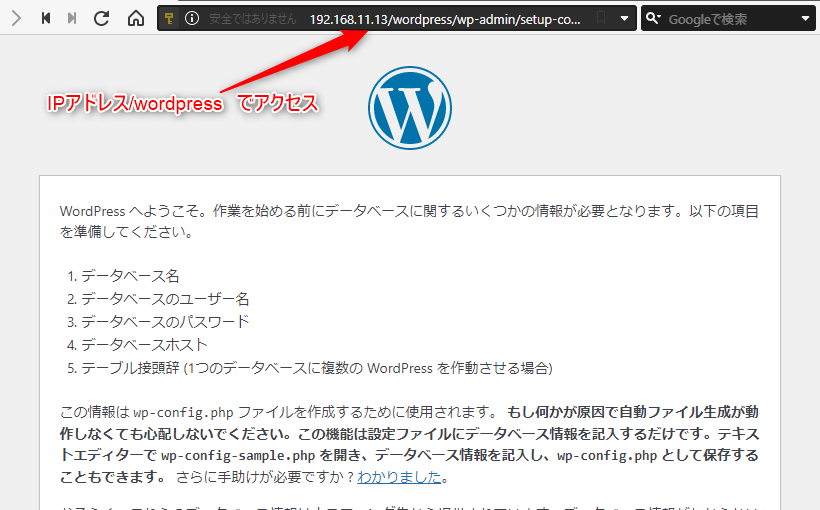Open the search field dropdown arrow

pyautogui.click(x=805, y=19)
